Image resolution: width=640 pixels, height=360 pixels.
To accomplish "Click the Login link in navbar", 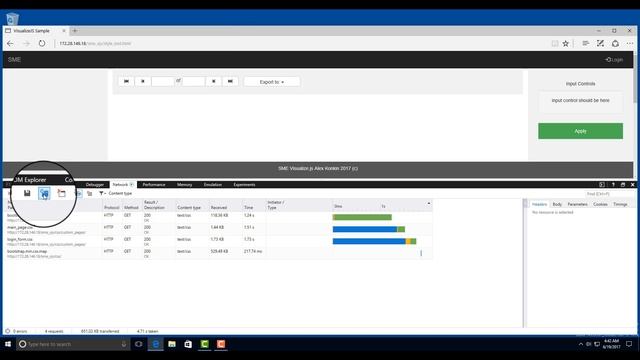I will [x=614, y=60].
